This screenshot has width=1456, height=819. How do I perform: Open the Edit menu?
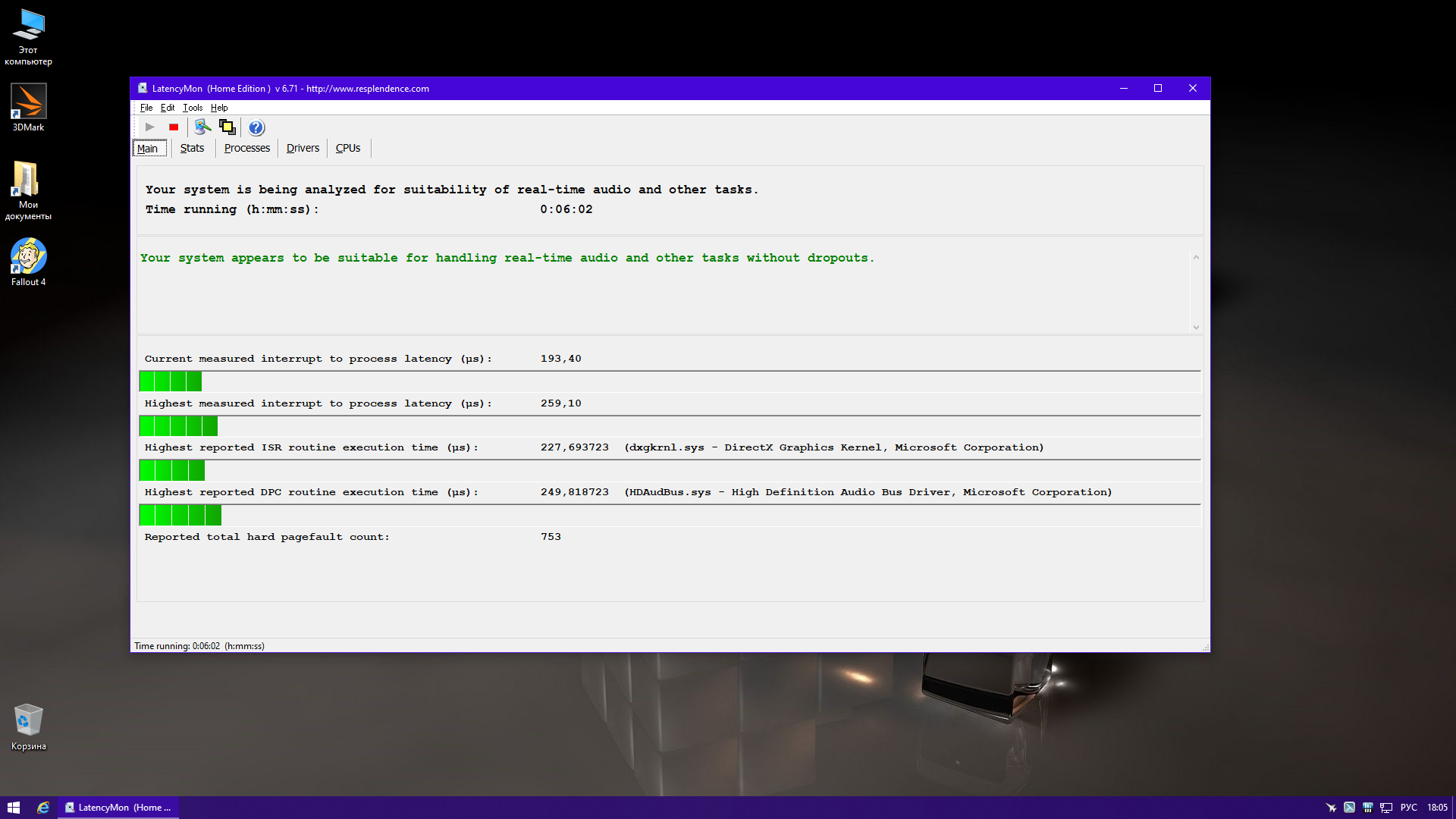pos(168,108)
